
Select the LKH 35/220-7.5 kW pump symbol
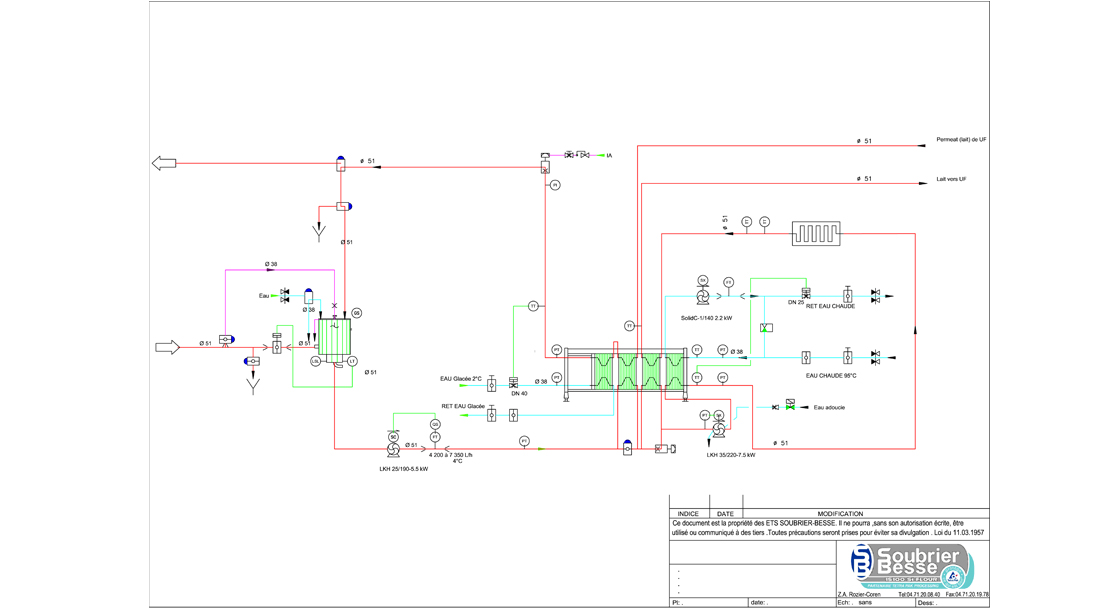(x=718, y=429)
